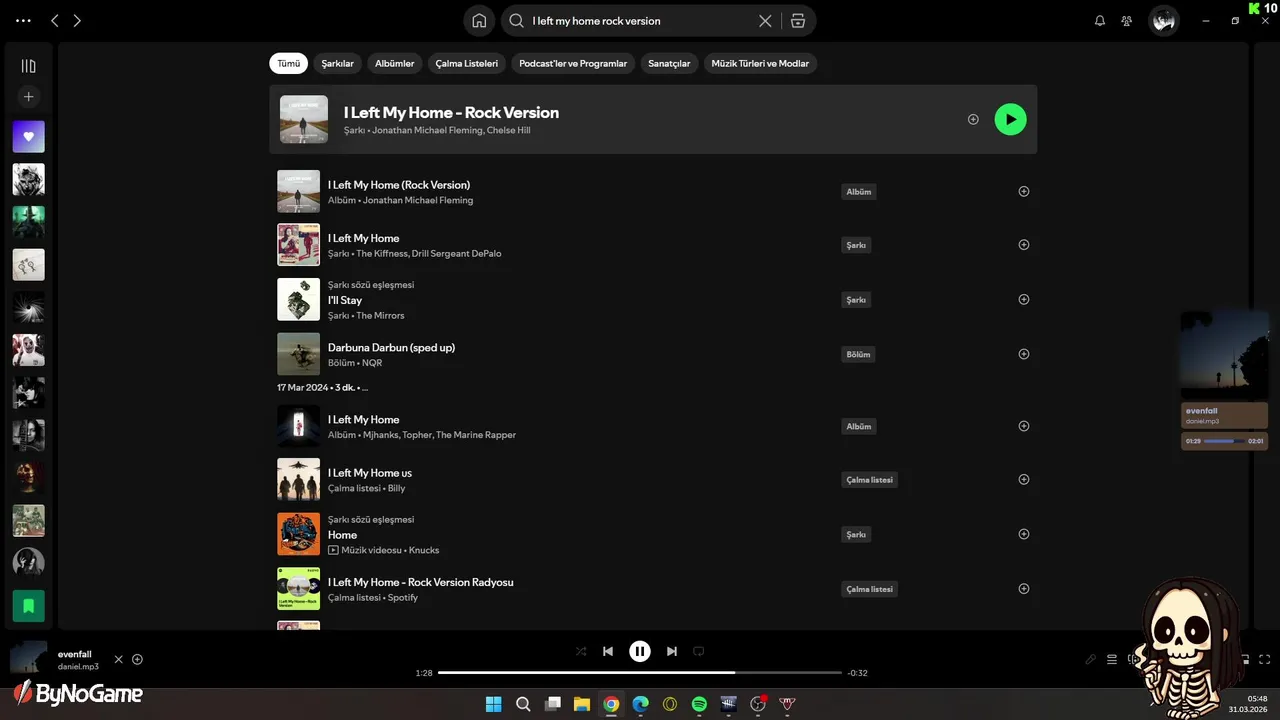Screen dimensions: 1280x720
Task: Pause playback in player bar
Action: [640, 651]
